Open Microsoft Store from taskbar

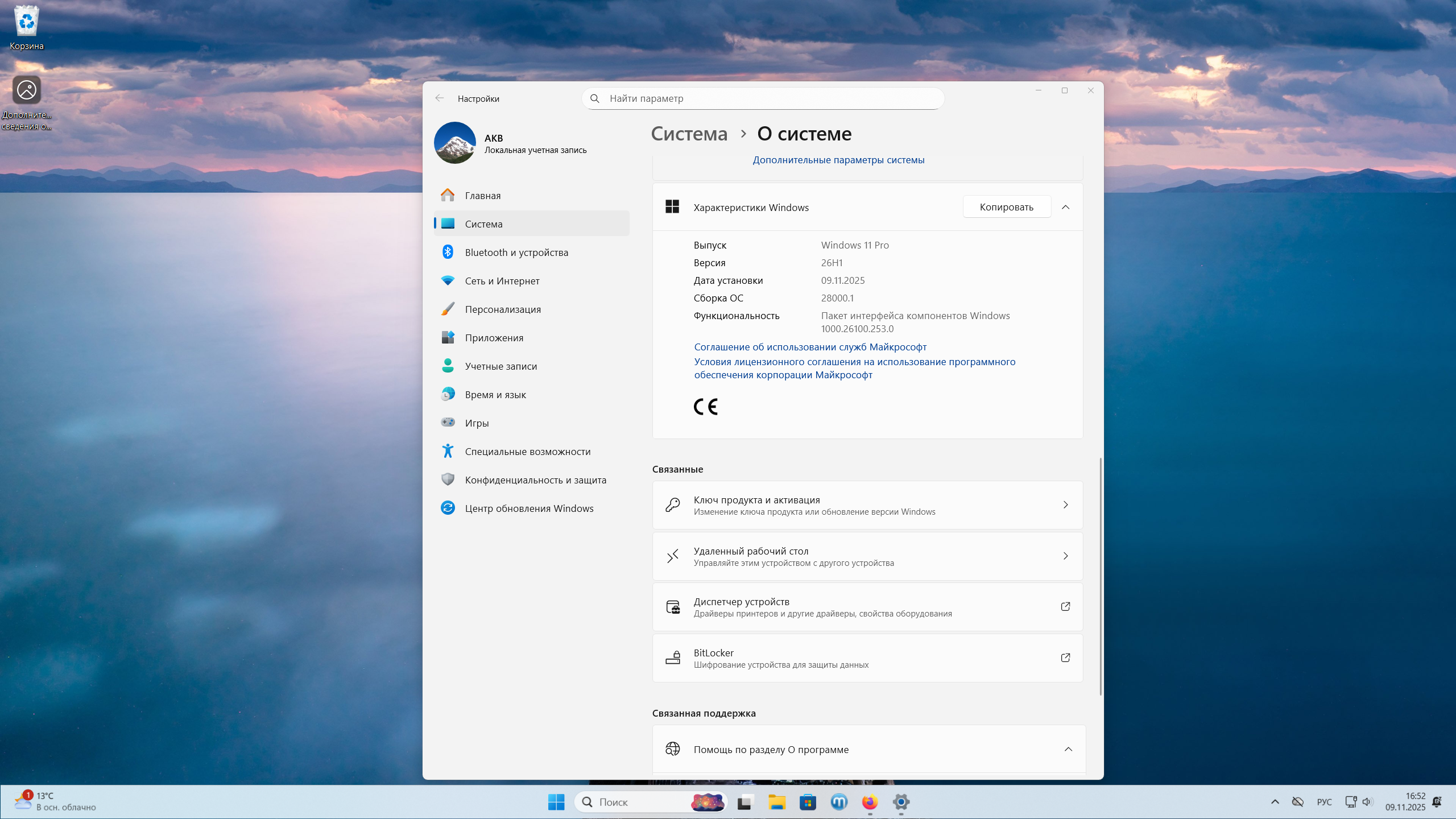click(808, 802)
